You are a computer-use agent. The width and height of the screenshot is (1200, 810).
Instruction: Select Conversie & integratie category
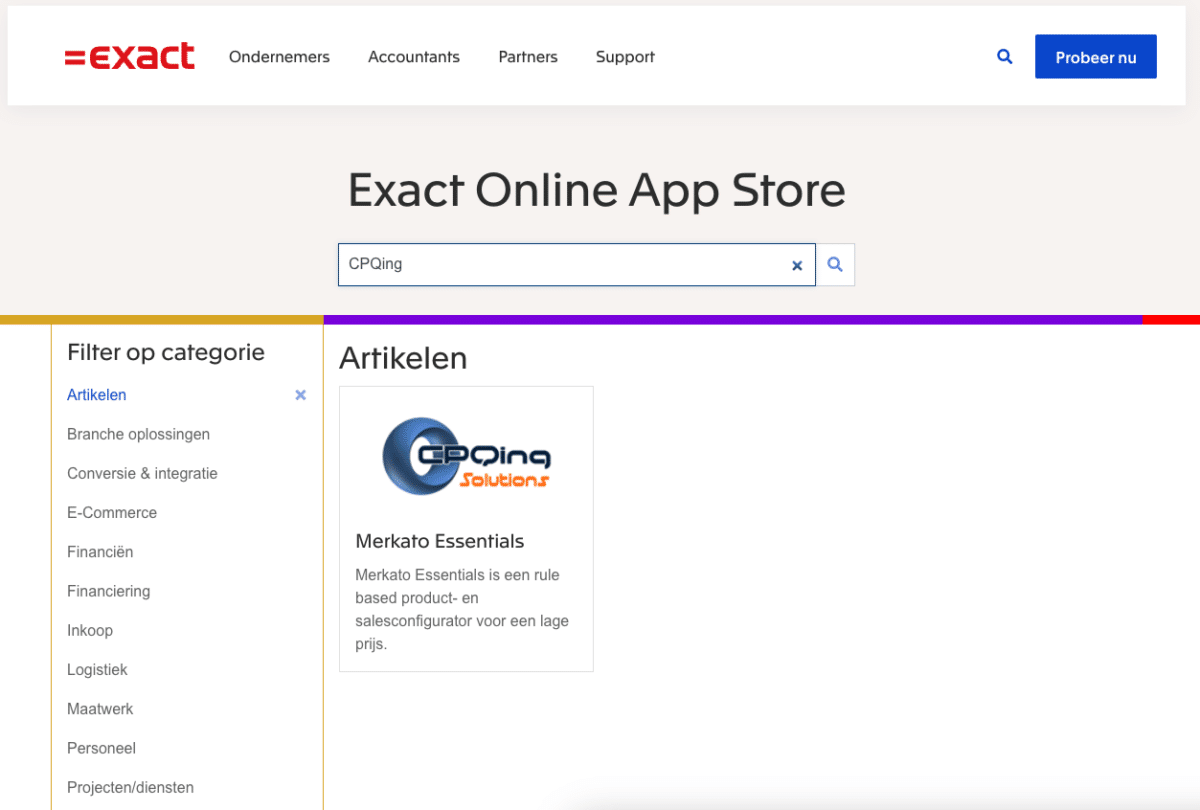pyautogui.click(x=142, y=473)
